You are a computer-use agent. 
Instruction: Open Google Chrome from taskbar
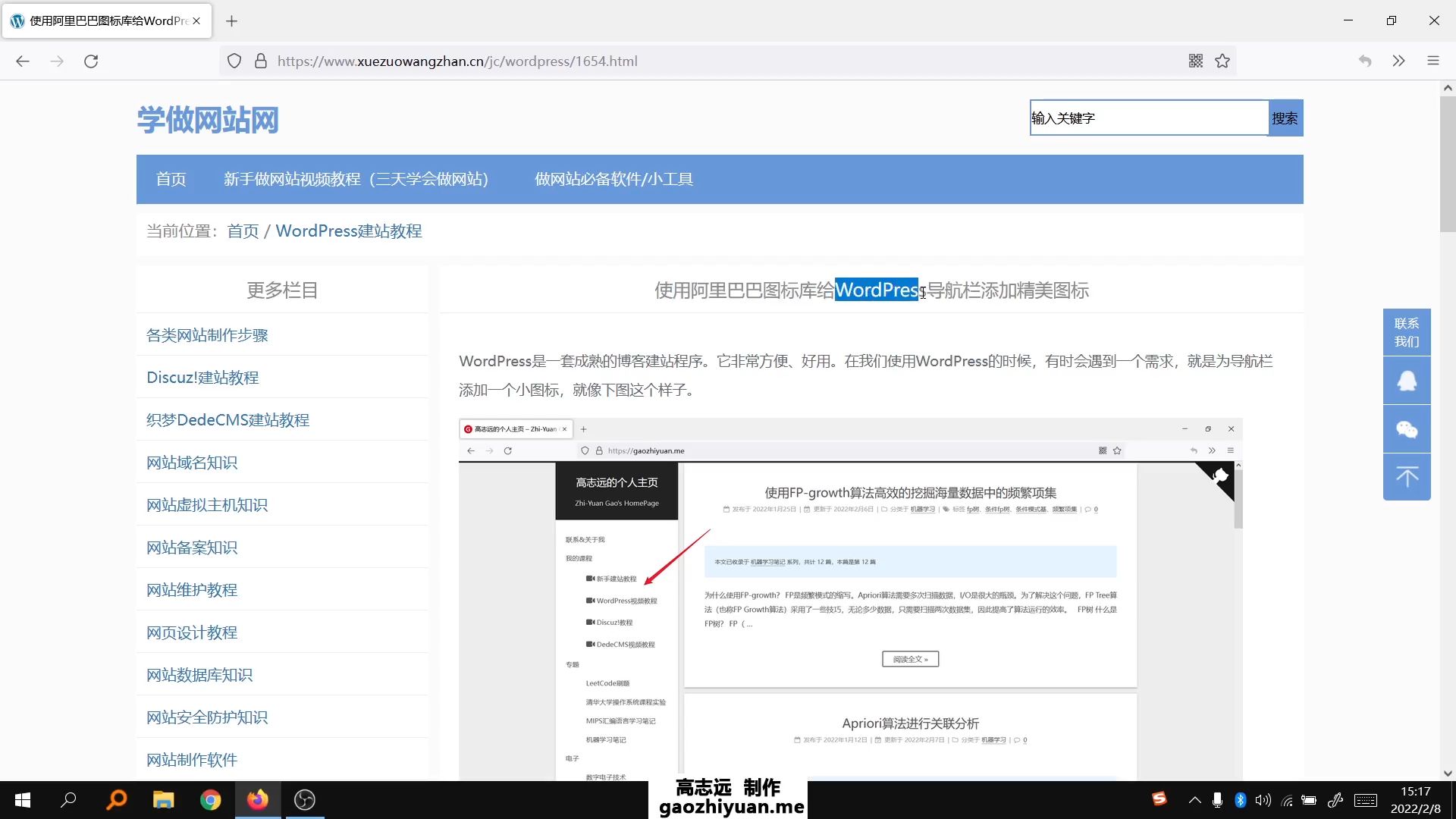coord(211,800)
